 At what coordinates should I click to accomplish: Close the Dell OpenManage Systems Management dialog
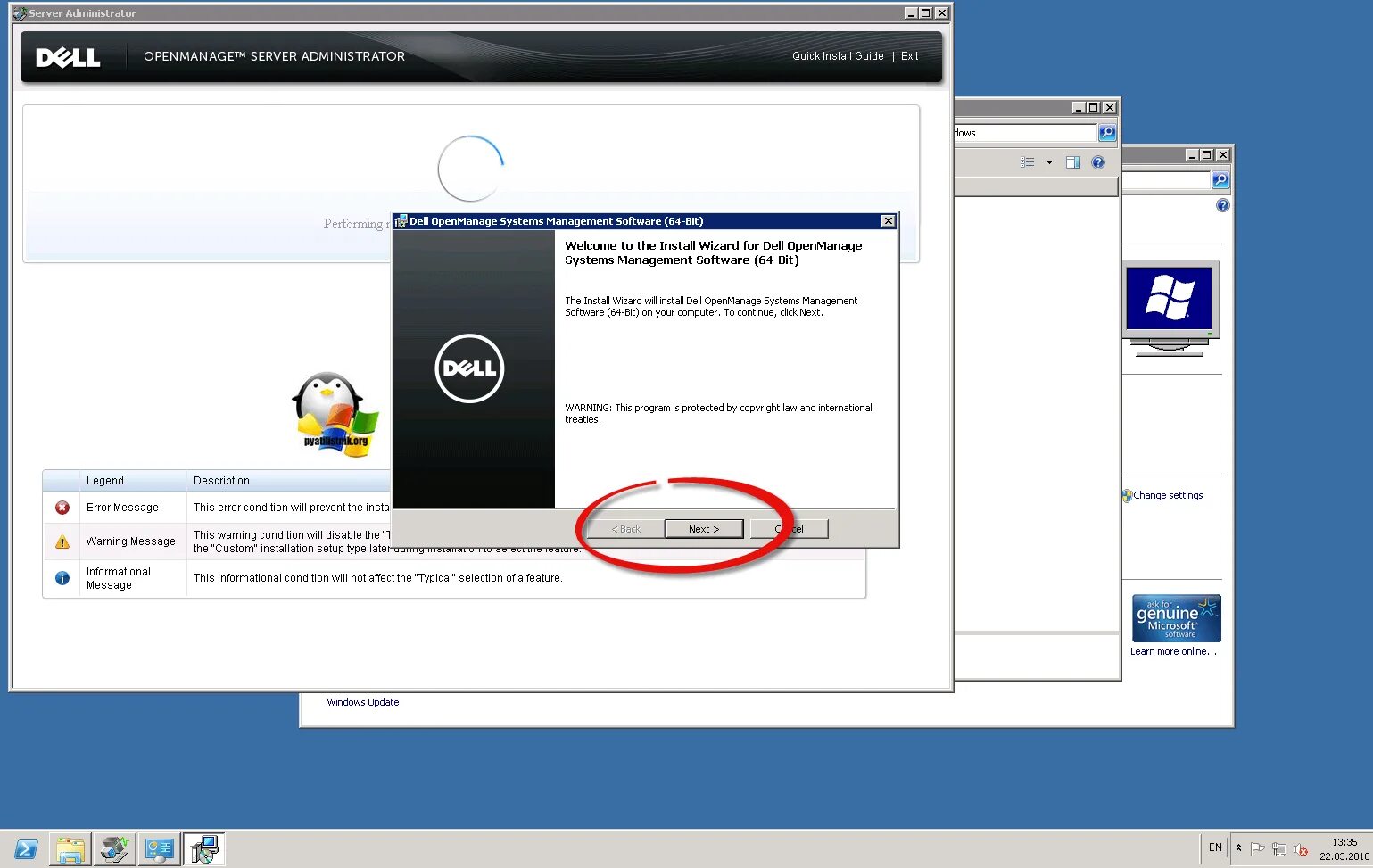click(x=888, y=221)
